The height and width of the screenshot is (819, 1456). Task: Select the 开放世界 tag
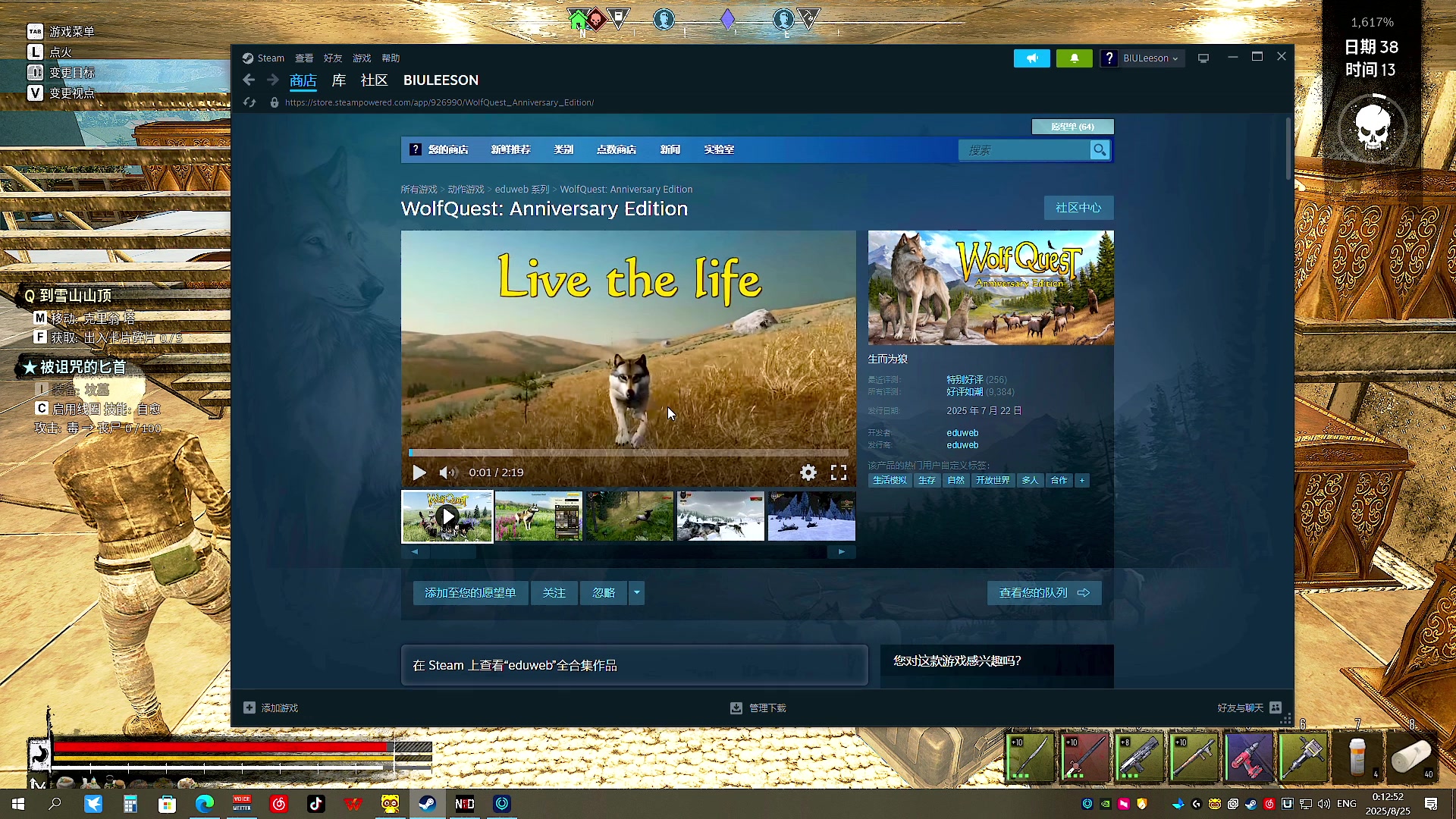pos(993,480)
